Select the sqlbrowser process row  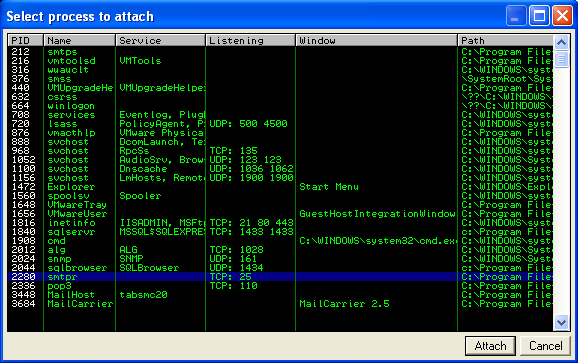280,268
